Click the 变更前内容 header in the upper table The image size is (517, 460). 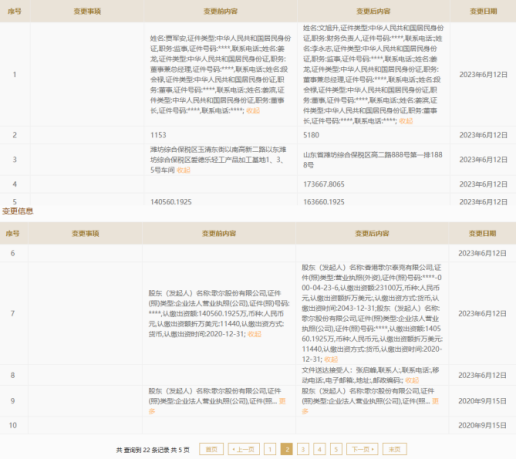[220, 11]
